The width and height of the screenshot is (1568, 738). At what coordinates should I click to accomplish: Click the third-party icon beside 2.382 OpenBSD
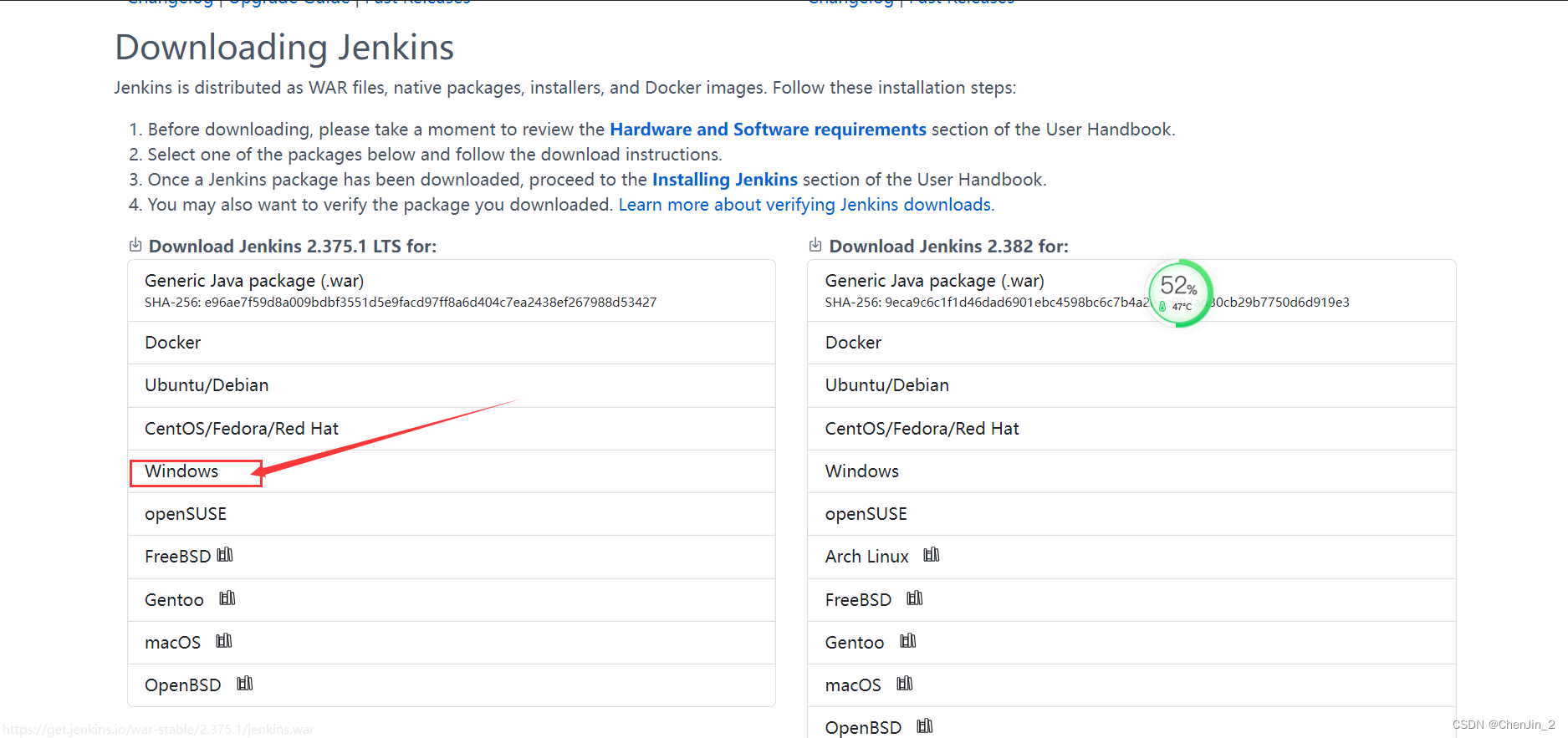(x=925, y=726)
